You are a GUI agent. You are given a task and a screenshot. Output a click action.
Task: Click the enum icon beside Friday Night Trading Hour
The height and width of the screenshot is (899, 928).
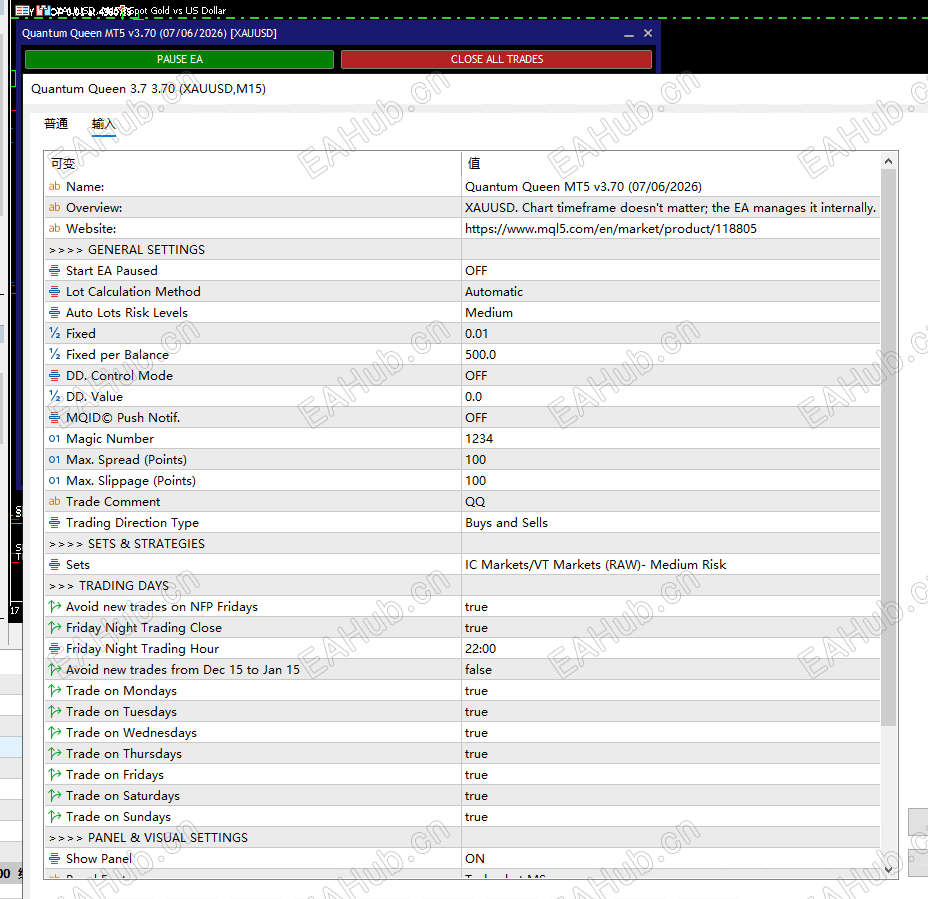[54, 649]
